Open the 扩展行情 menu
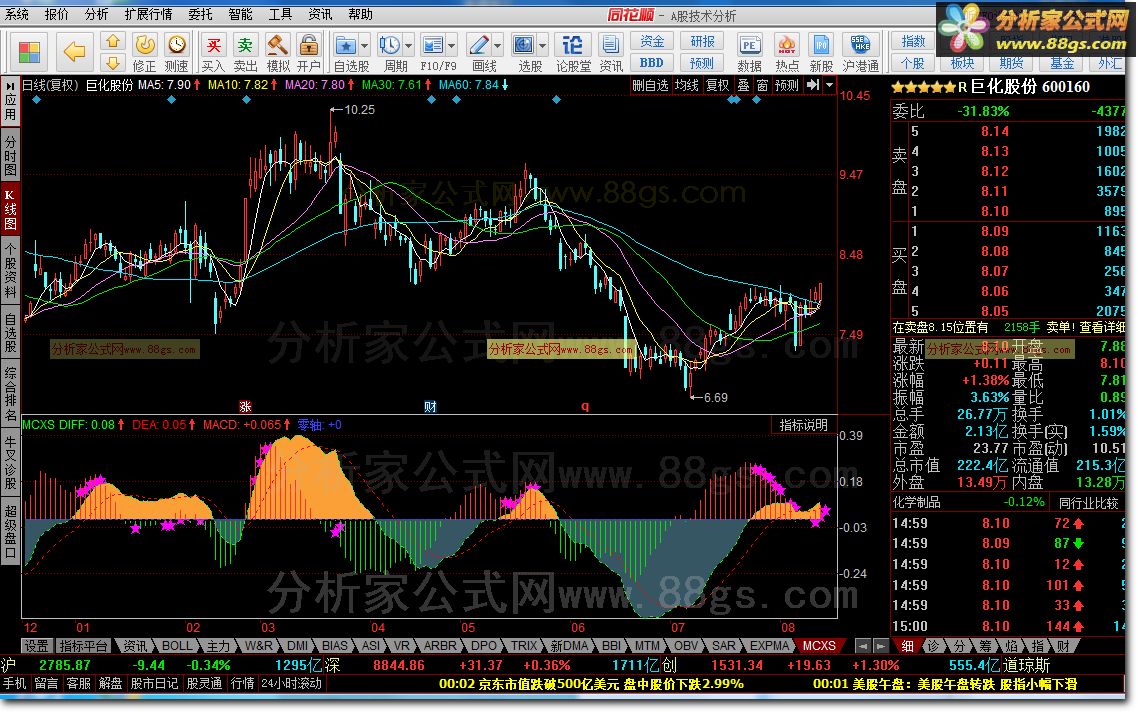Viewport: 1138px width, 712px height. pyautogui.click(x=148, y=14)
